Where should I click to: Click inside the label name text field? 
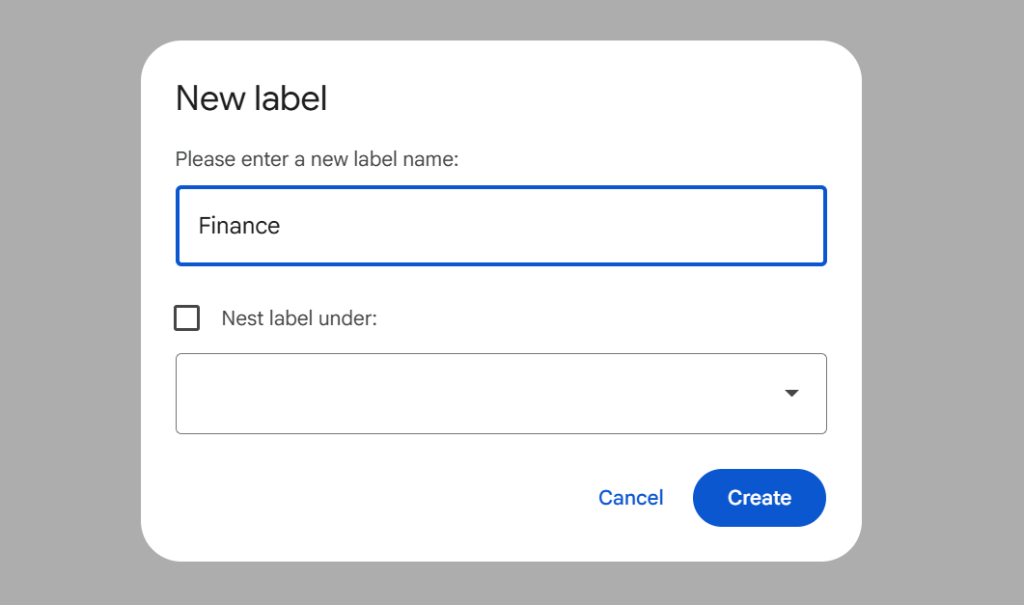point(500,226)
